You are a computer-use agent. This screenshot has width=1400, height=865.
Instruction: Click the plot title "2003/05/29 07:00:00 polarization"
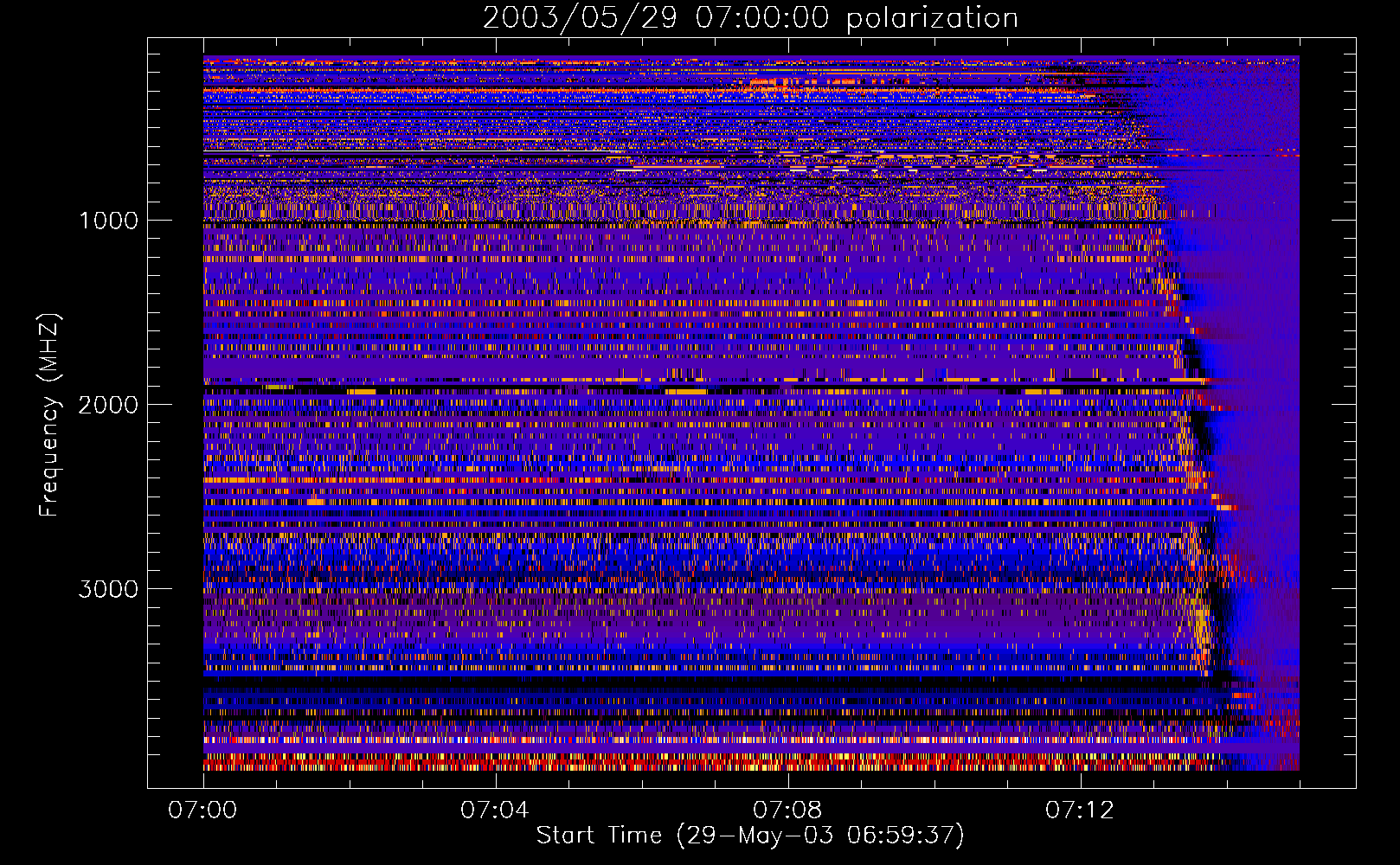click(750, 18)
